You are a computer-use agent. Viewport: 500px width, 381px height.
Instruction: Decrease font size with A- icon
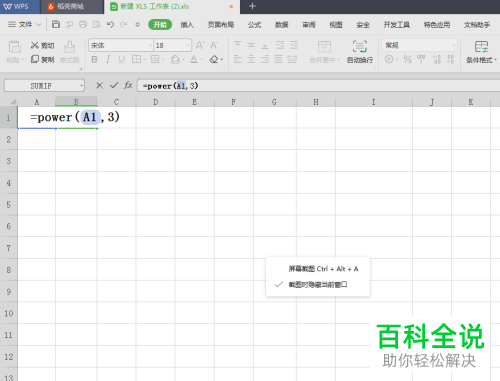(214, 45)
